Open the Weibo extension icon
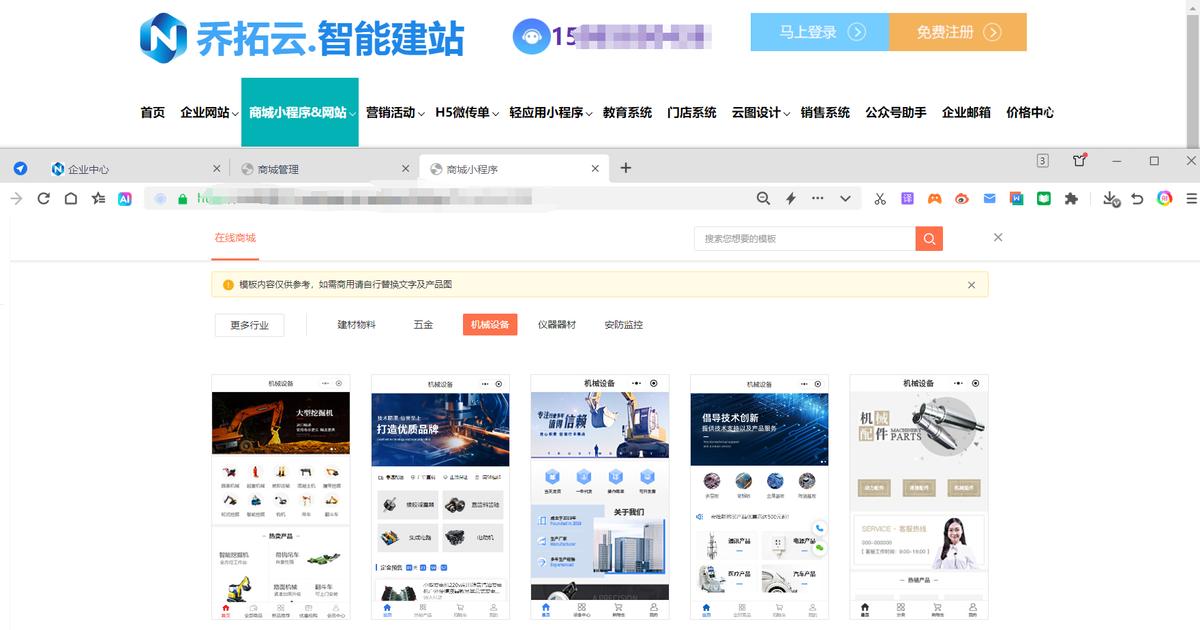 [x=962, y=199]
